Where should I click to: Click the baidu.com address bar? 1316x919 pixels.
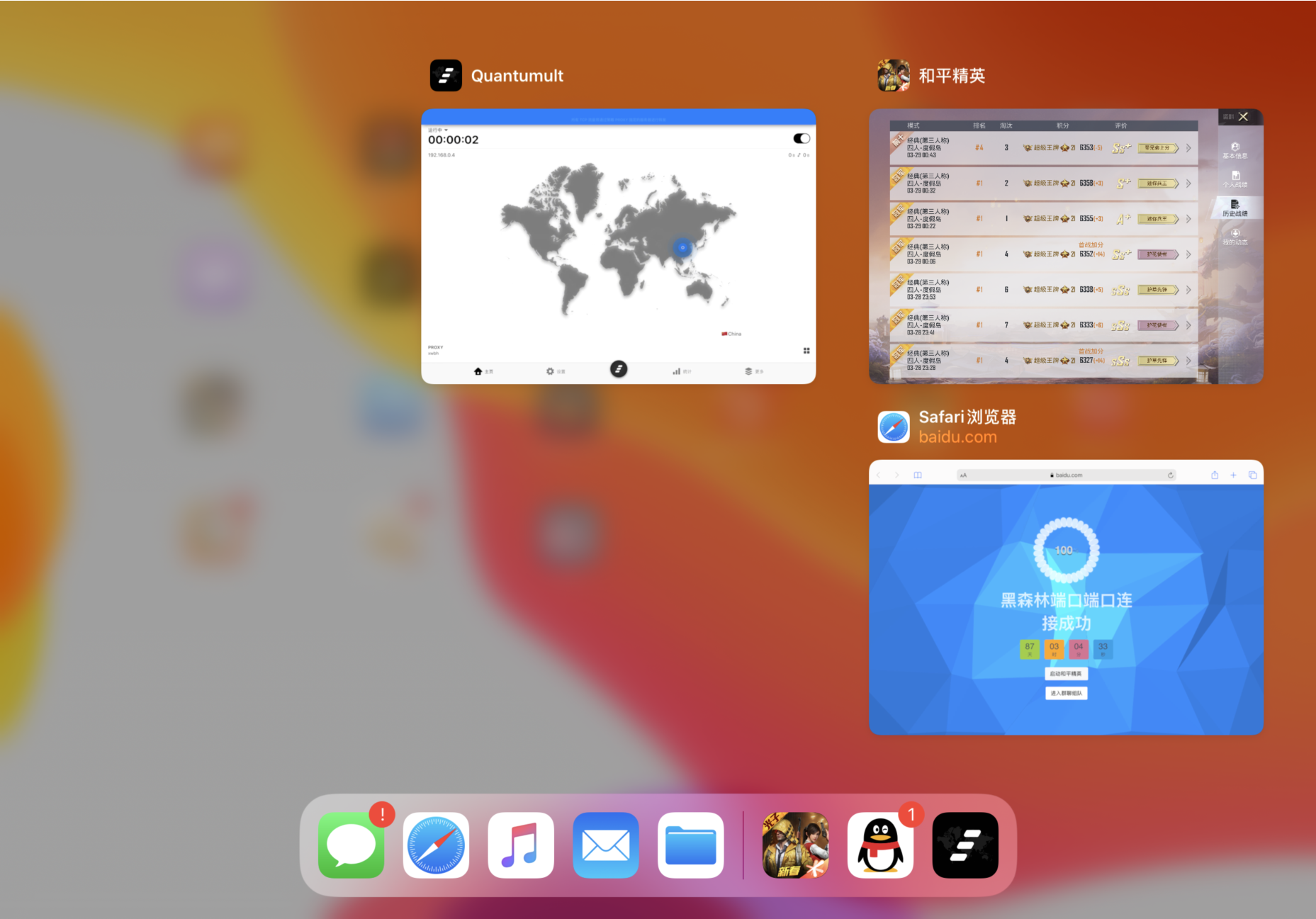coord(1067,475)
